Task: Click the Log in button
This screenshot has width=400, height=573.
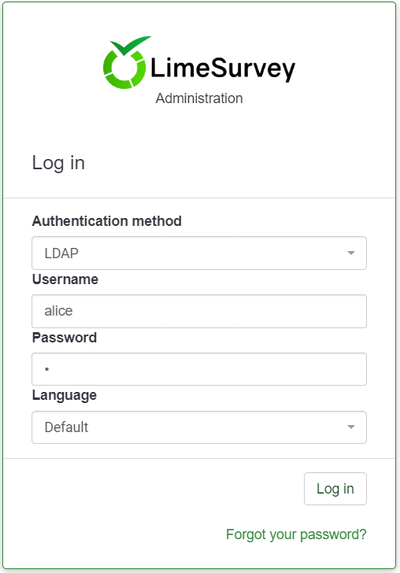Action: [335, 489]
